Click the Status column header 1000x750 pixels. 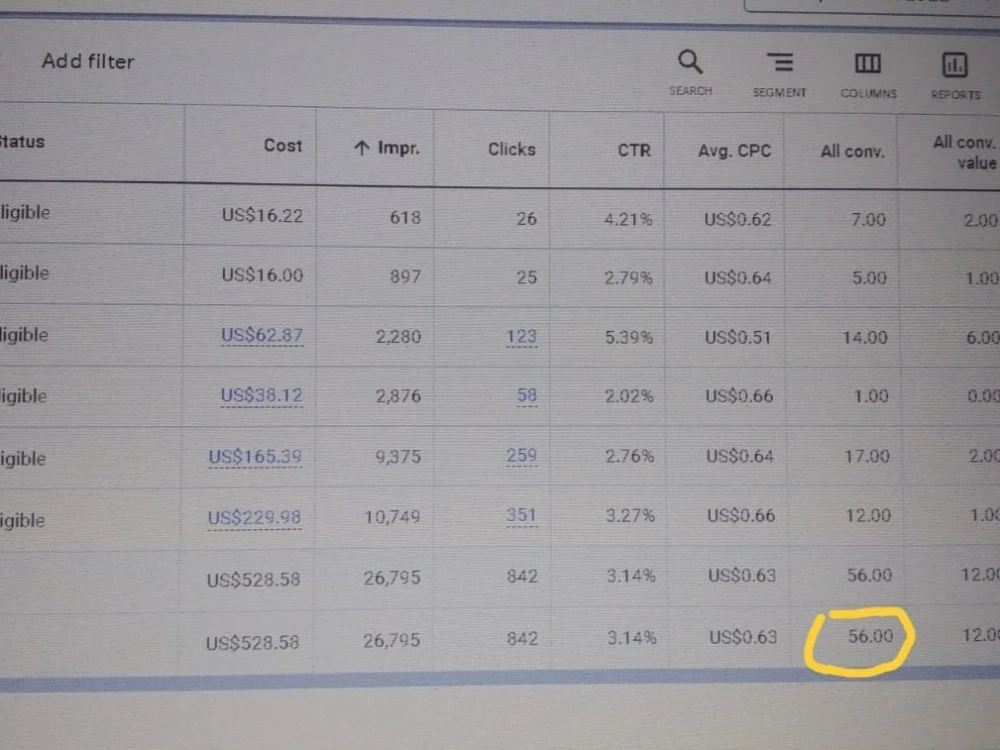[22, 142]
